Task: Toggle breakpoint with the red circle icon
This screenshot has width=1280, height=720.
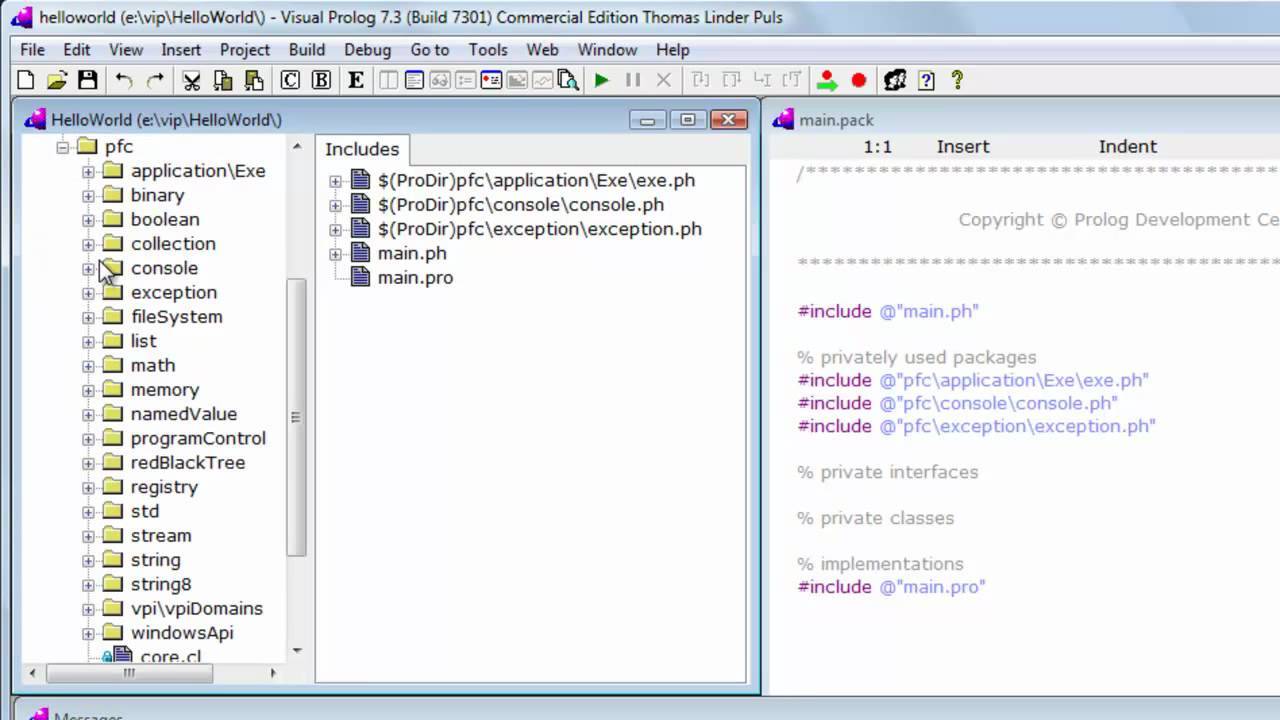Action: point(858,81)
